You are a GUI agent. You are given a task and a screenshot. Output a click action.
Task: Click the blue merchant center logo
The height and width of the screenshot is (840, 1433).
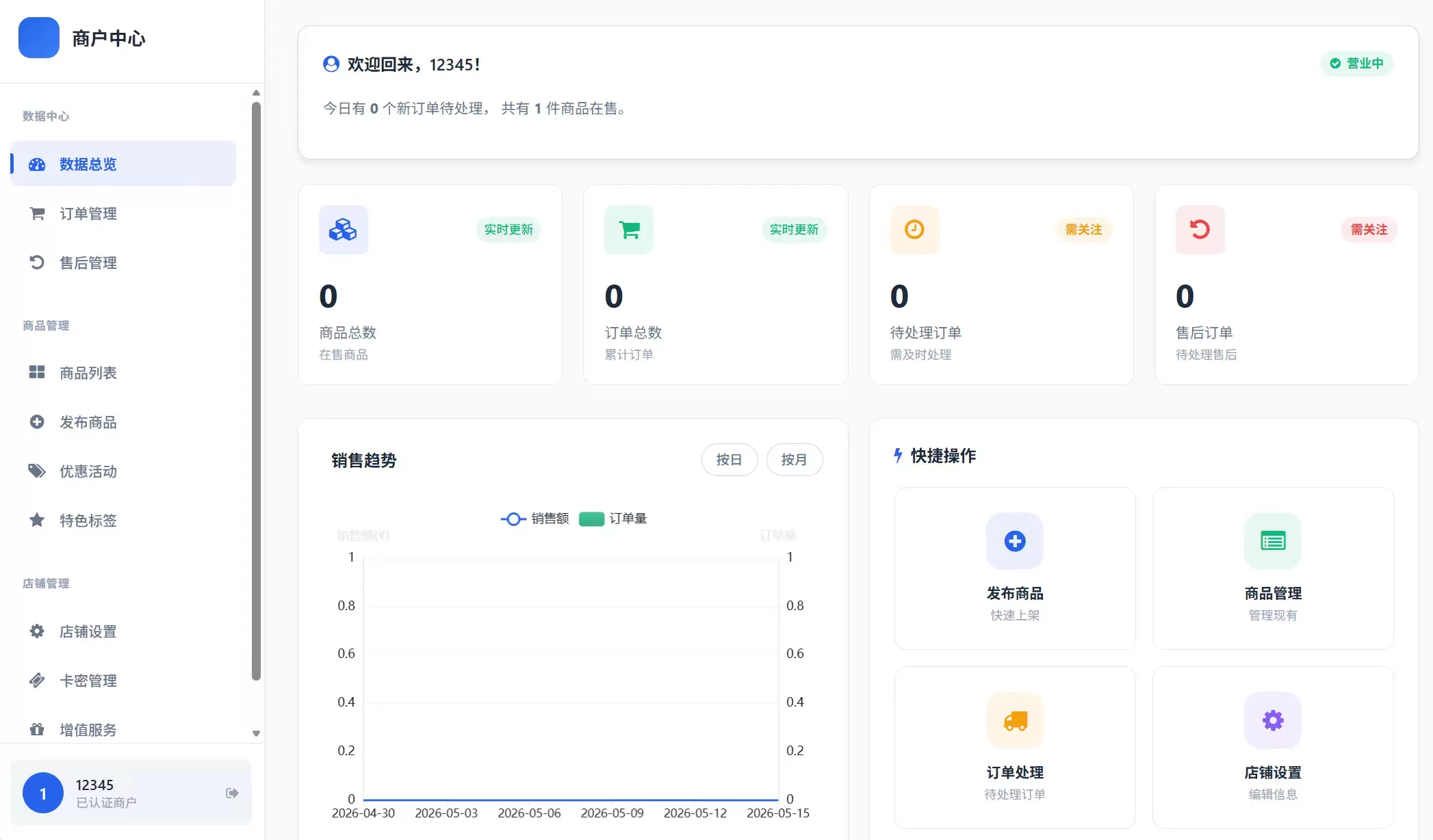39,38
